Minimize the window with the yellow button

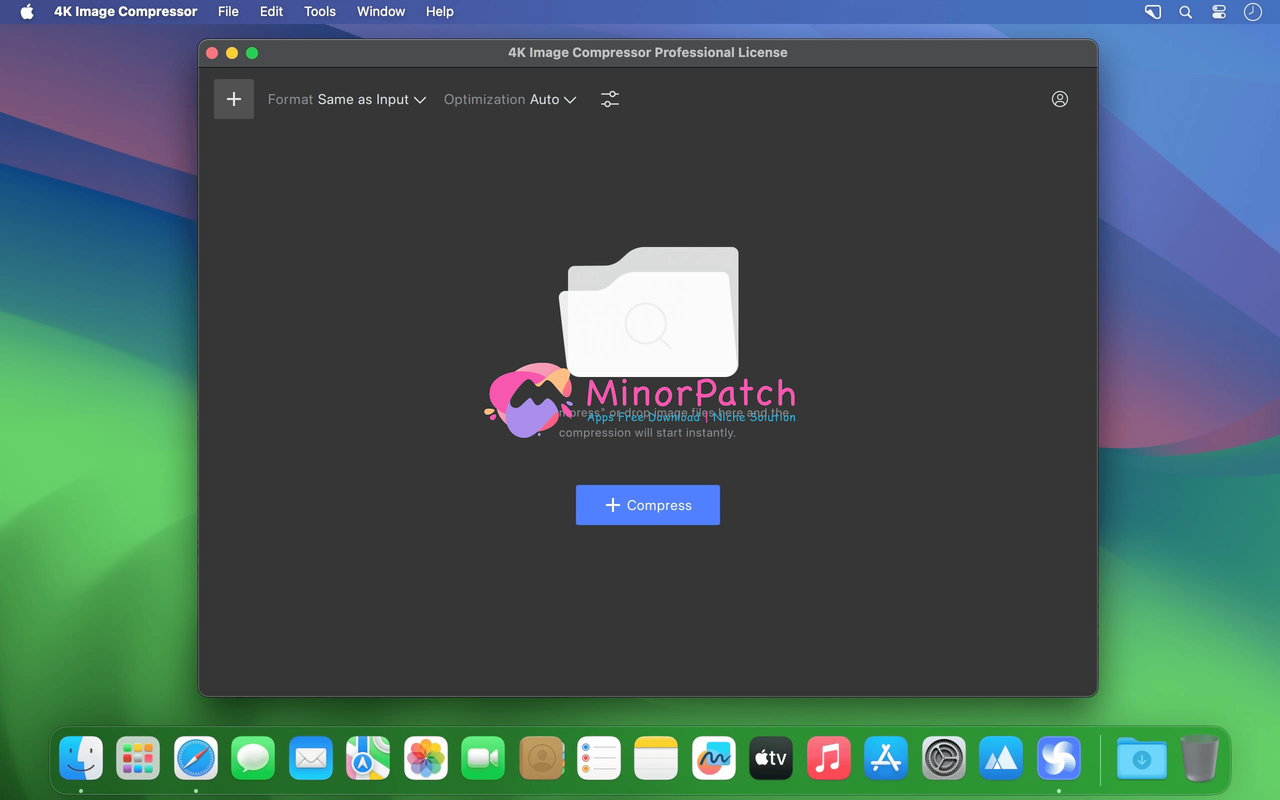click(x=232, y=53)
